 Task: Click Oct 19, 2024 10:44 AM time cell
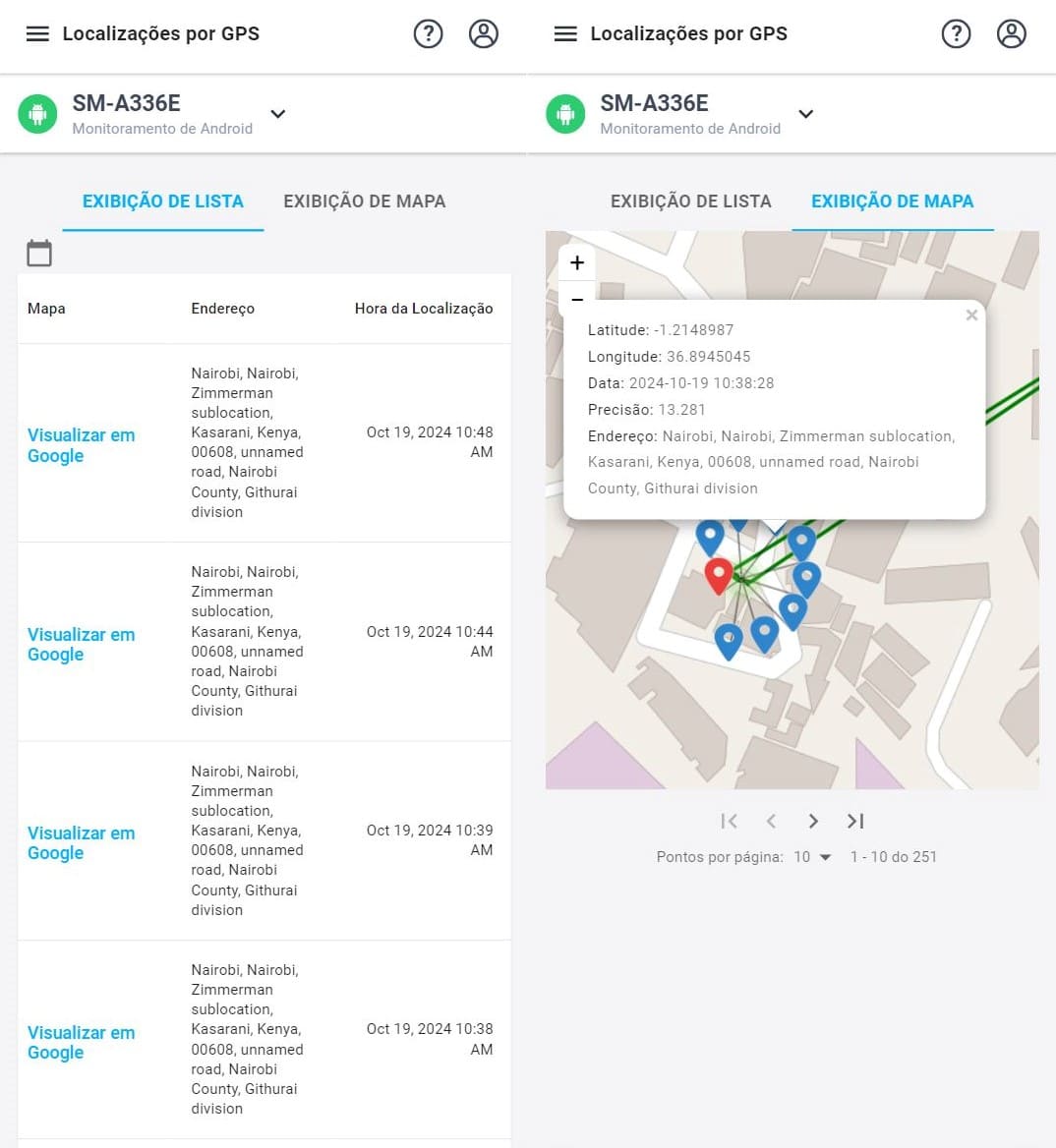[429, 642]
